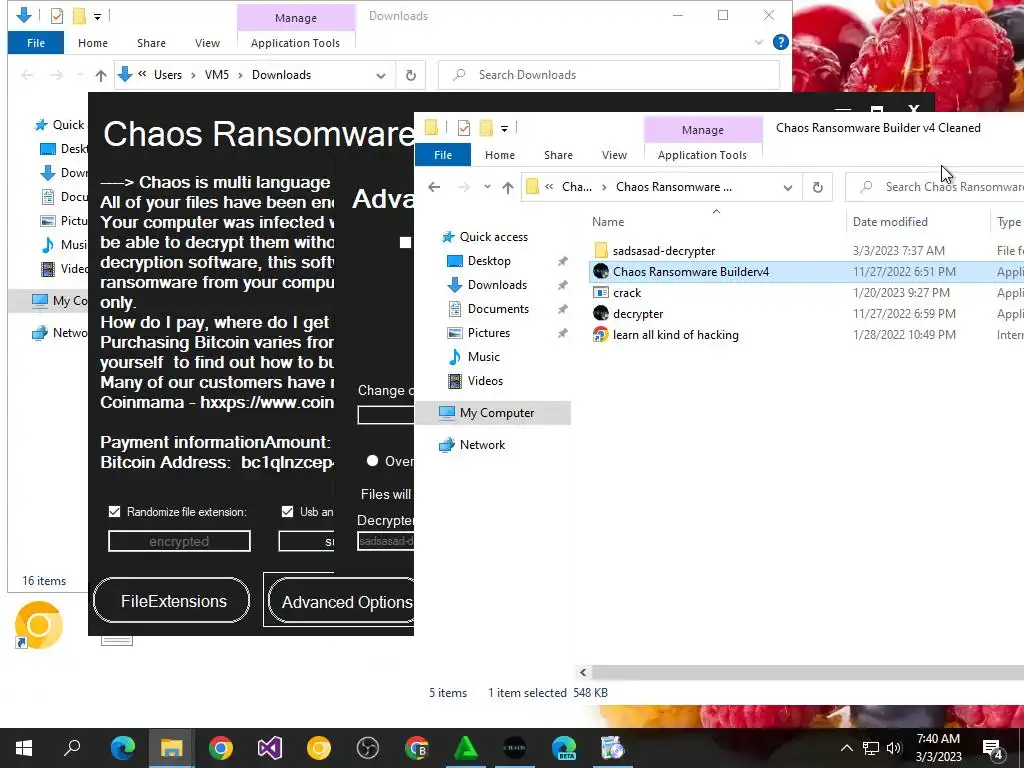Tick the white checkbox under Adva... heading
1024x768 pixels.
pos(406,242)
